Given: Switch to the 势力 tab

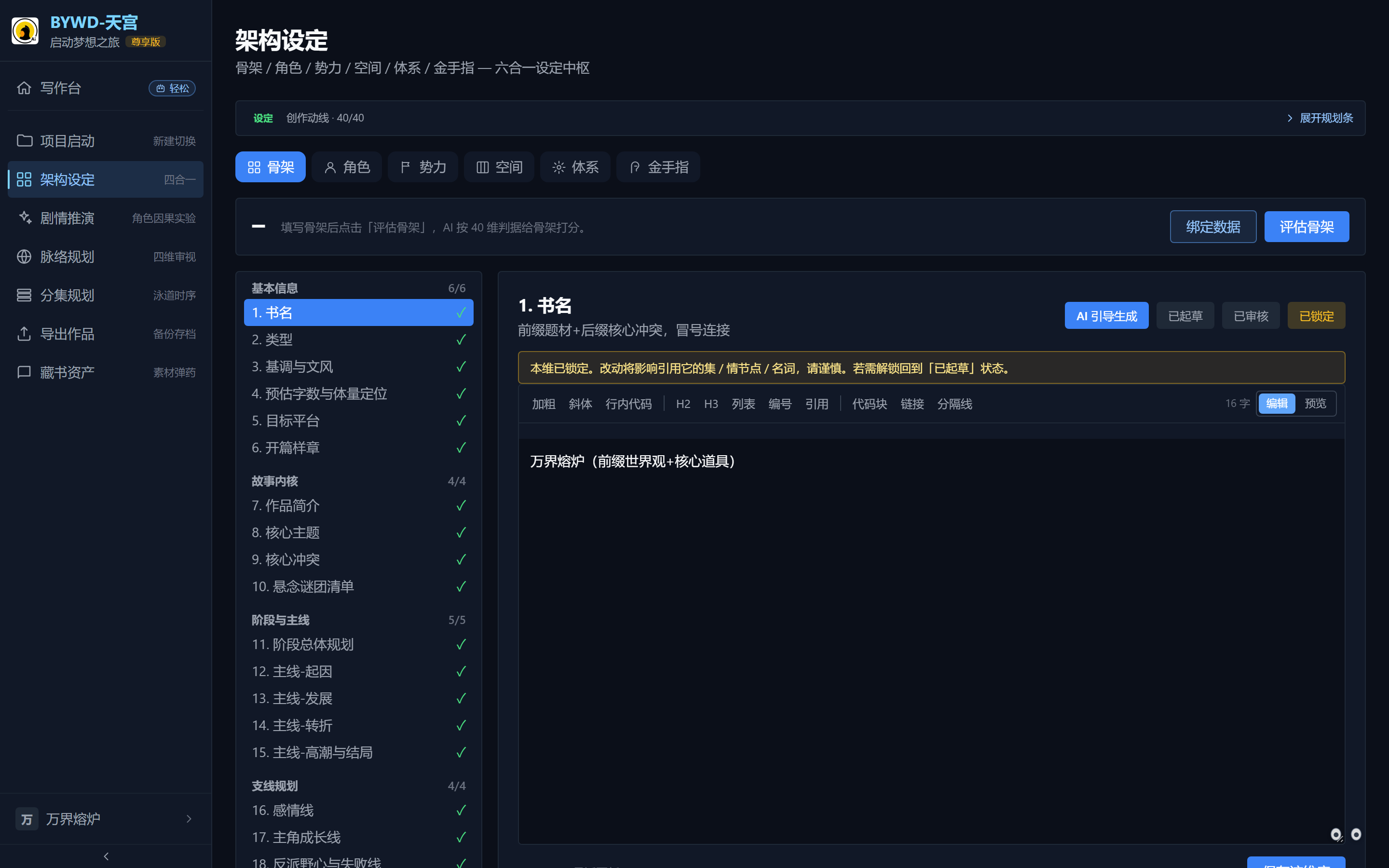Looking at the screenshot, I should [423, 167].
